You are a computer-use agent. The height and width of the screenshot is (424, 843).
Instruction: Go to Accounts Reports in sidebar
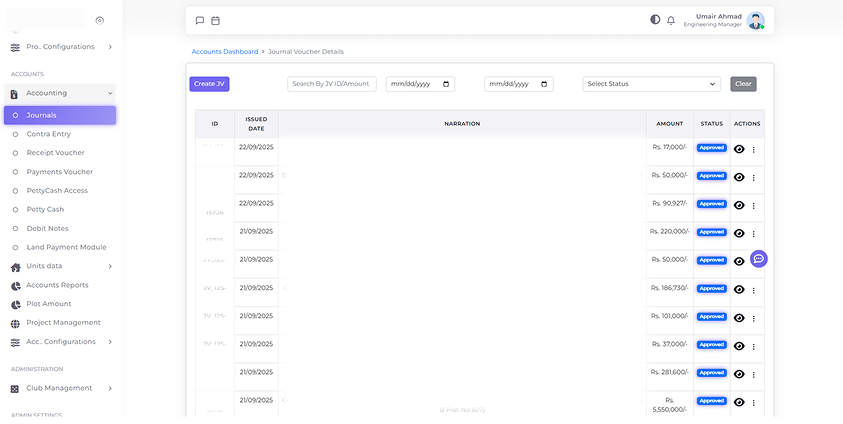click(64, 285)
